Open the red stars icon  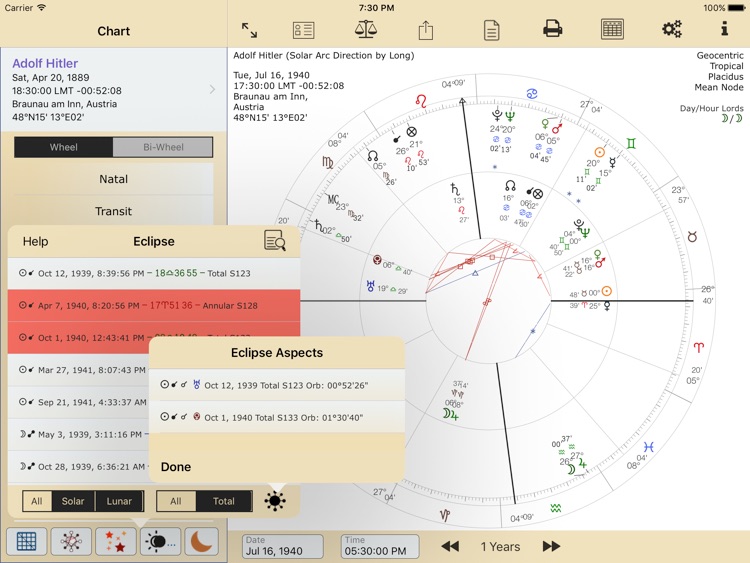click(x=116, y=541)
